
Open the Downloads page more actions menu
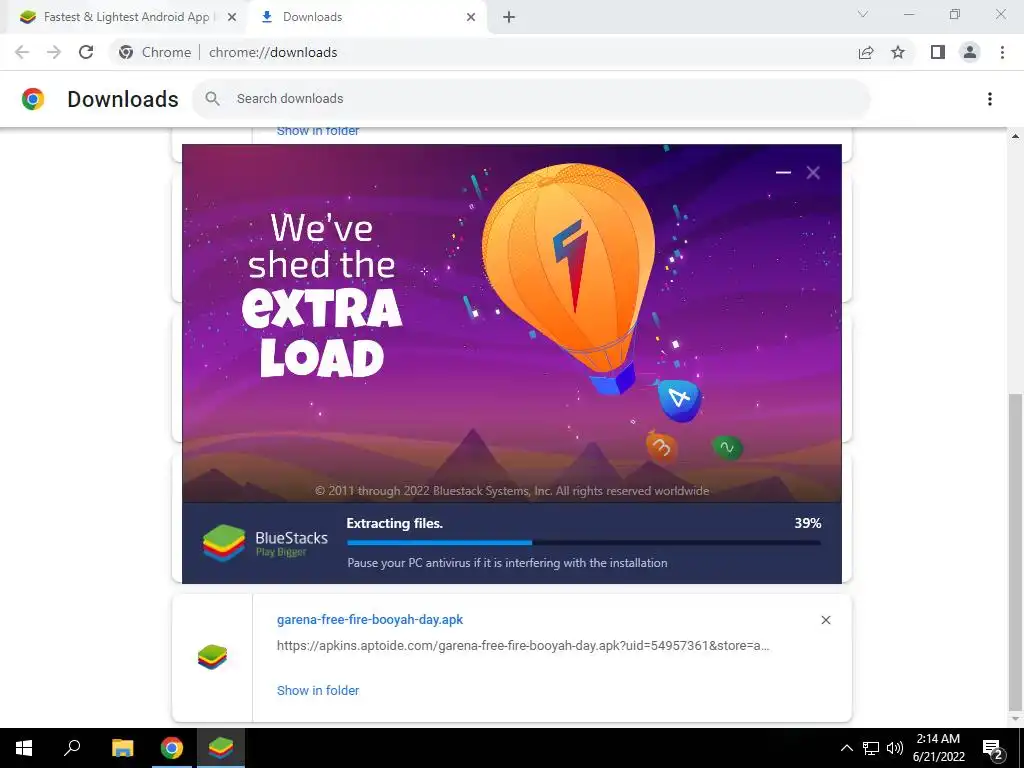coord(990,99)
